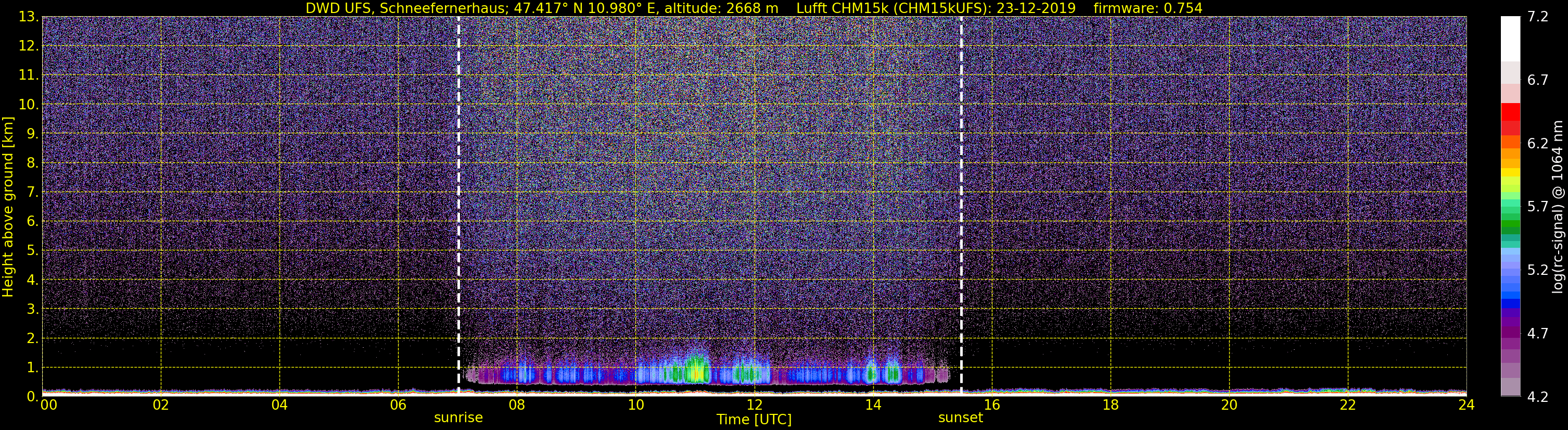Click the time tick label '12' on time axis
The image size is (1568, 430).
tap(754, 406)
